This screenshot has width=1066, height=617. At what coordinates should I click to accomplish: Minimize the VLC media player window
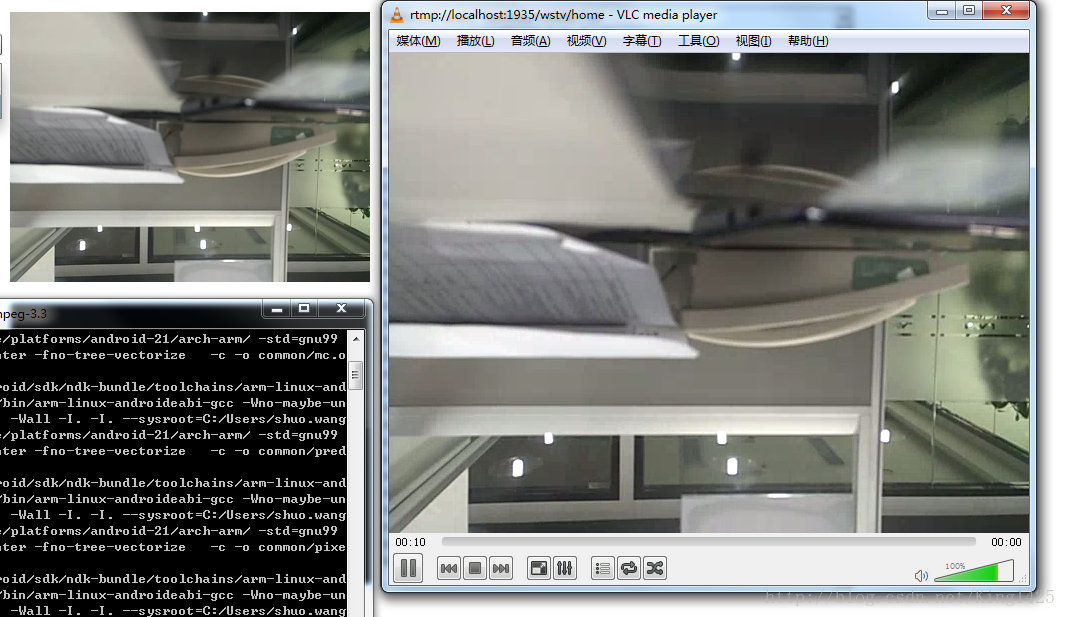point(942,11)
